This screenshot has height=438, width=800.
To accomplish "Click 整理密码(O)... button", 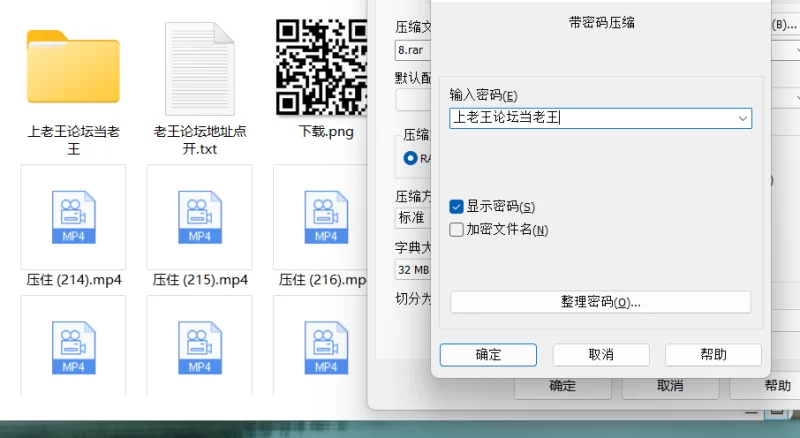I will click(x=601, y=302).
